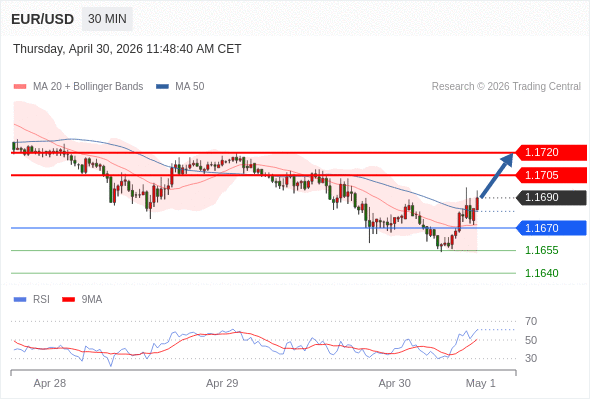Click the RSI 50 level label
This screenshot has width=590, height=400.
click(x=531, y=340)
